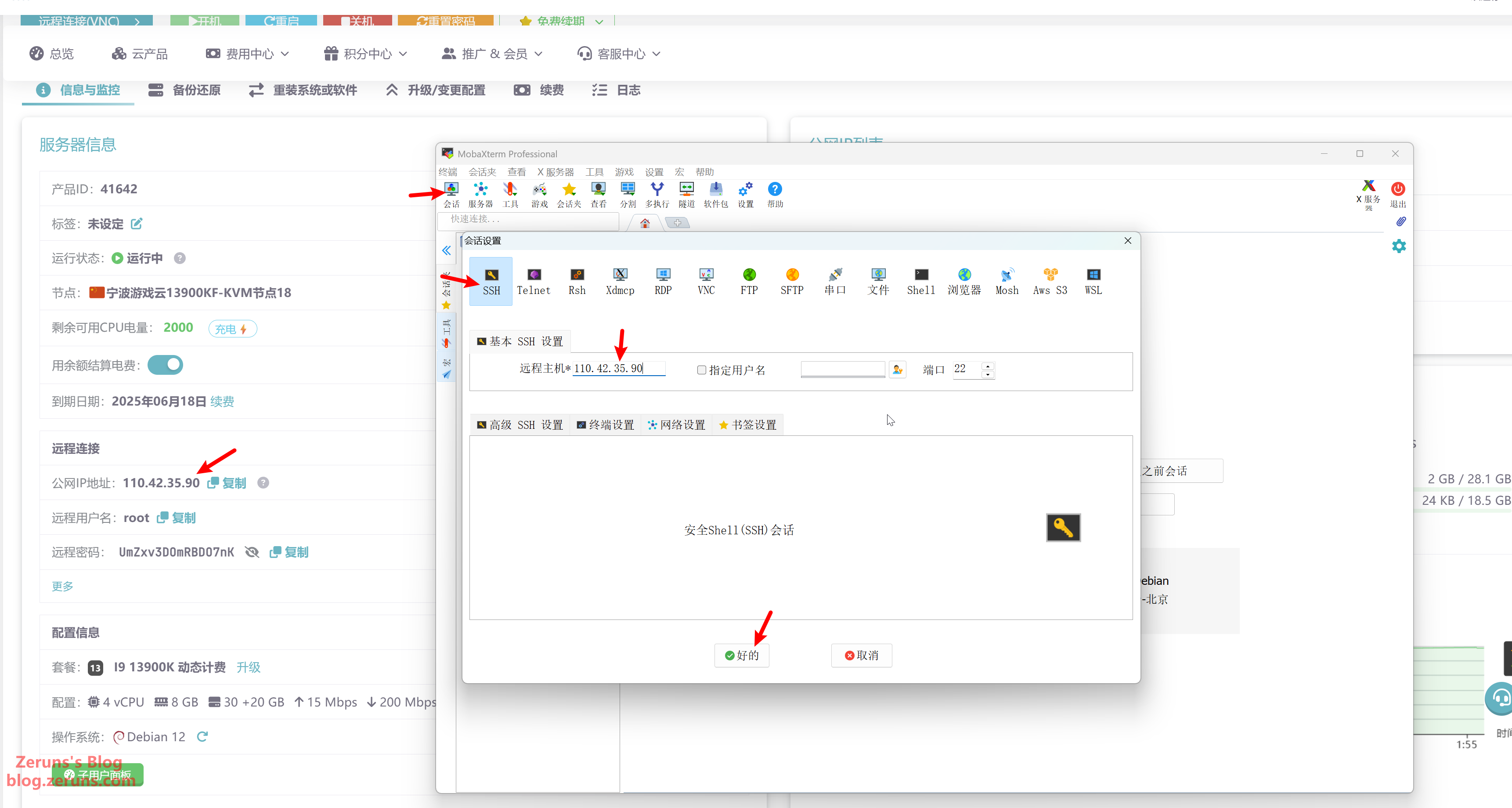
Task: Expand the free renewal (免费续期) dropdown
Action: coord(561,21)
